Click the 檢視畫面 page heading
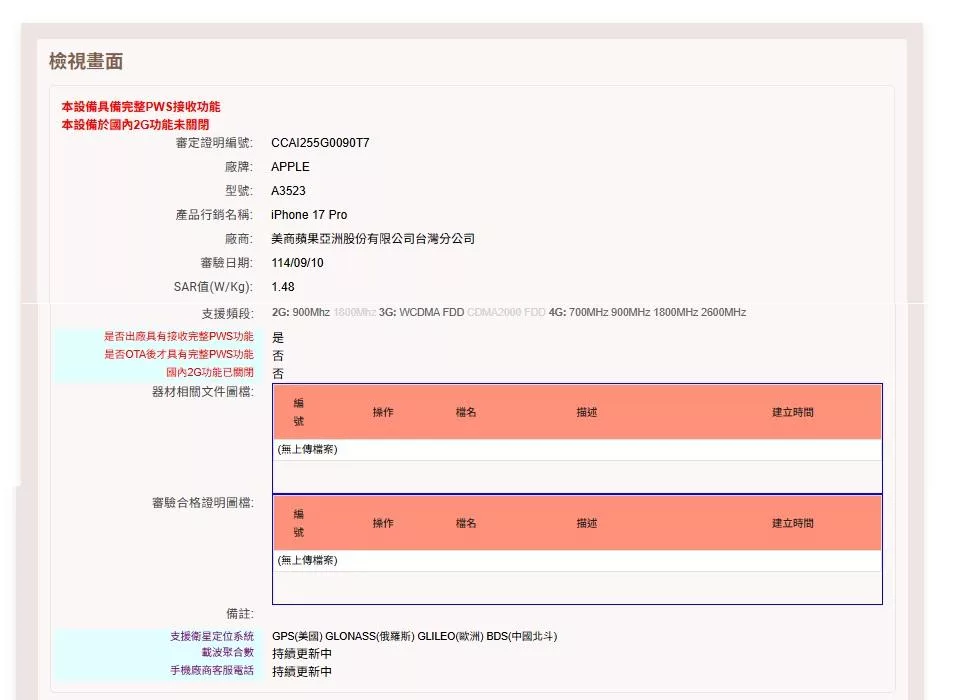This screenshot has height=700, width=956. click(x=86, y=62)
